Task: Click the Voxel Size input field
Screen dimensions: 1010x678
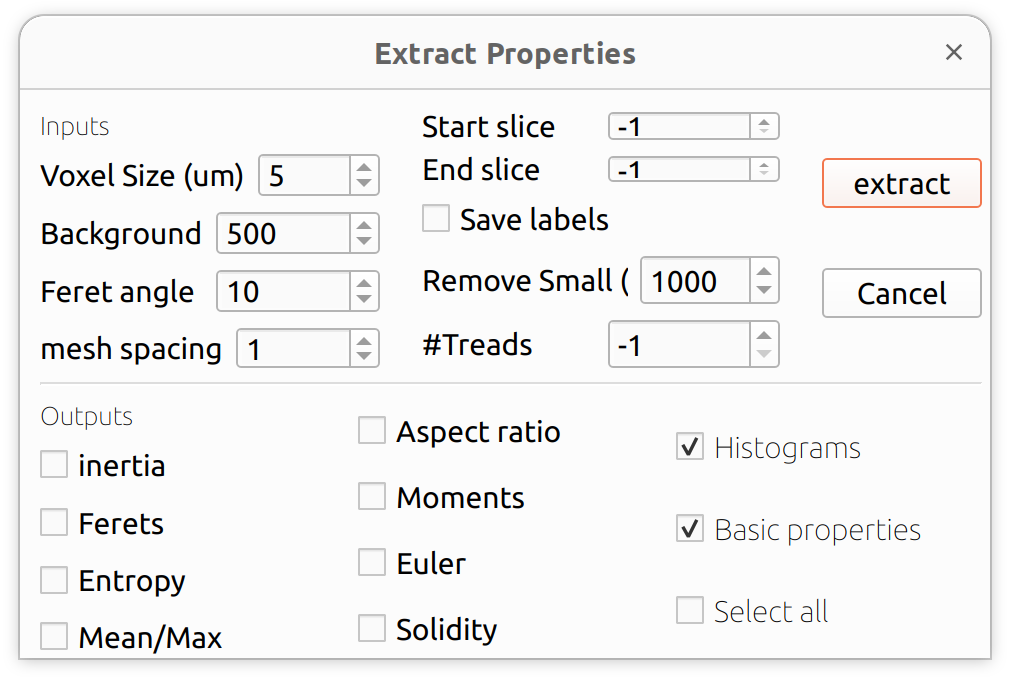Action: 304,176
